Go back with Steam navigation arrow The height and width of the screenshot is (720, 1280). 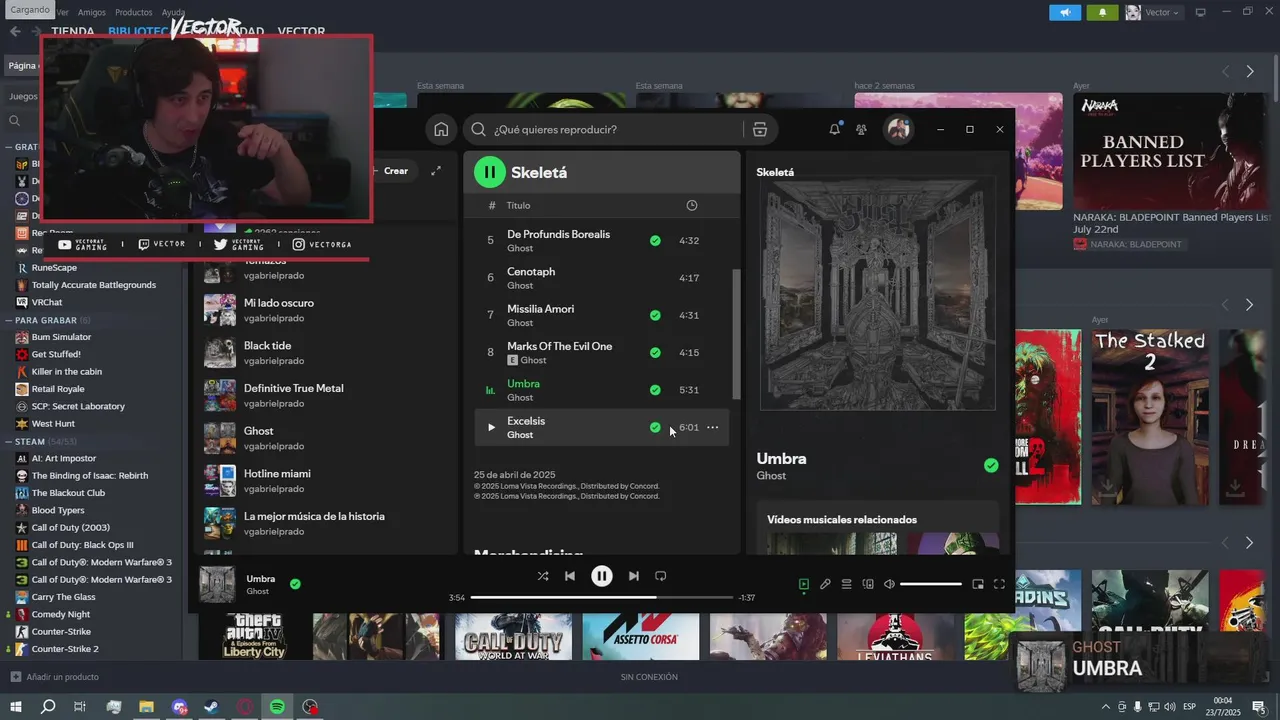tap(15, 31)
